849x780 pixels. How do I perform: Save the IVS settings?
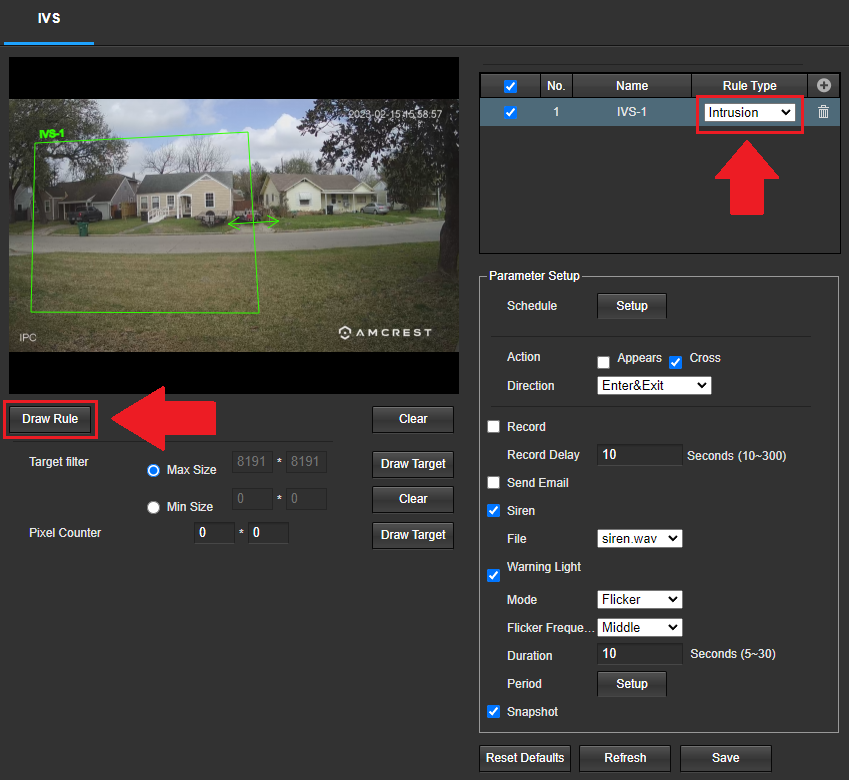[726, 758]
